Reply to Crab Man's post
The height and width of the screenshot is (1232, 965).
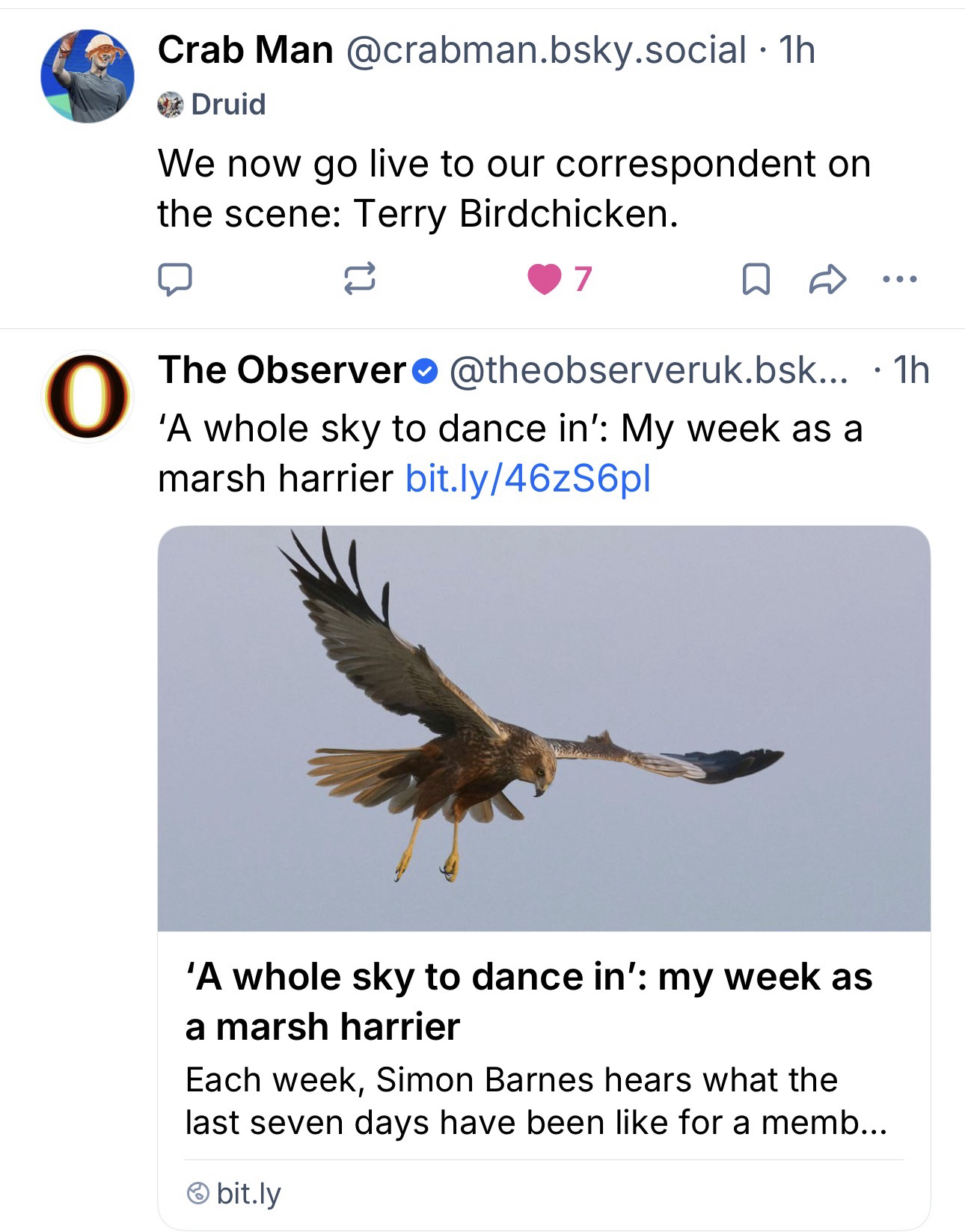(174, 280)
